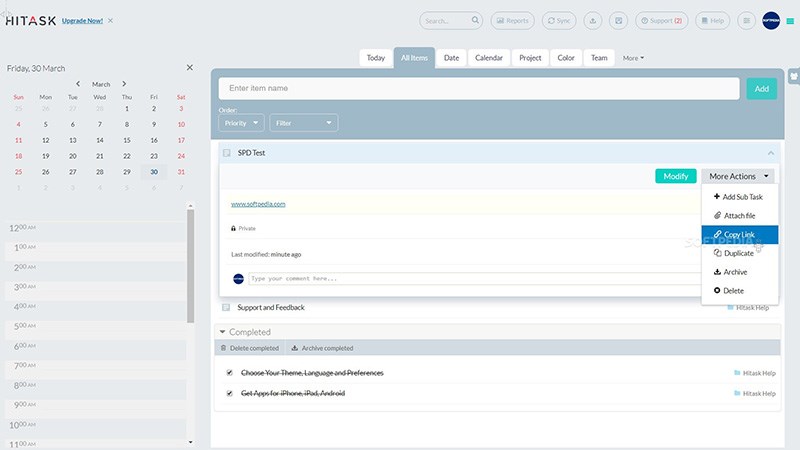Click the teal status icon beside the avatar
The image size is (800, 450).
[x=790, y=21]
